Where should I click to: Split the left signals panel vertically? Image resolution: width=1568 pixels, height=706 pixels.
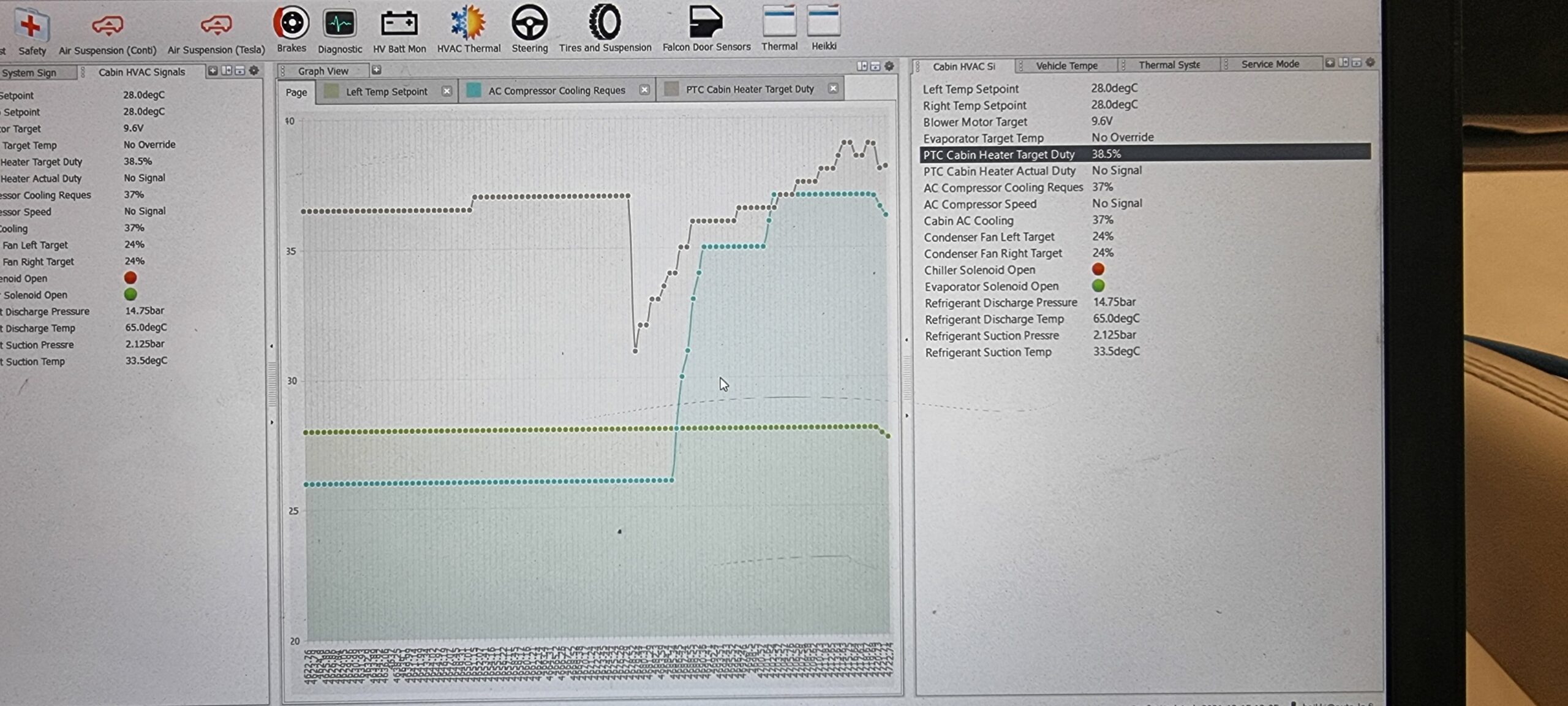click(226, 71)
